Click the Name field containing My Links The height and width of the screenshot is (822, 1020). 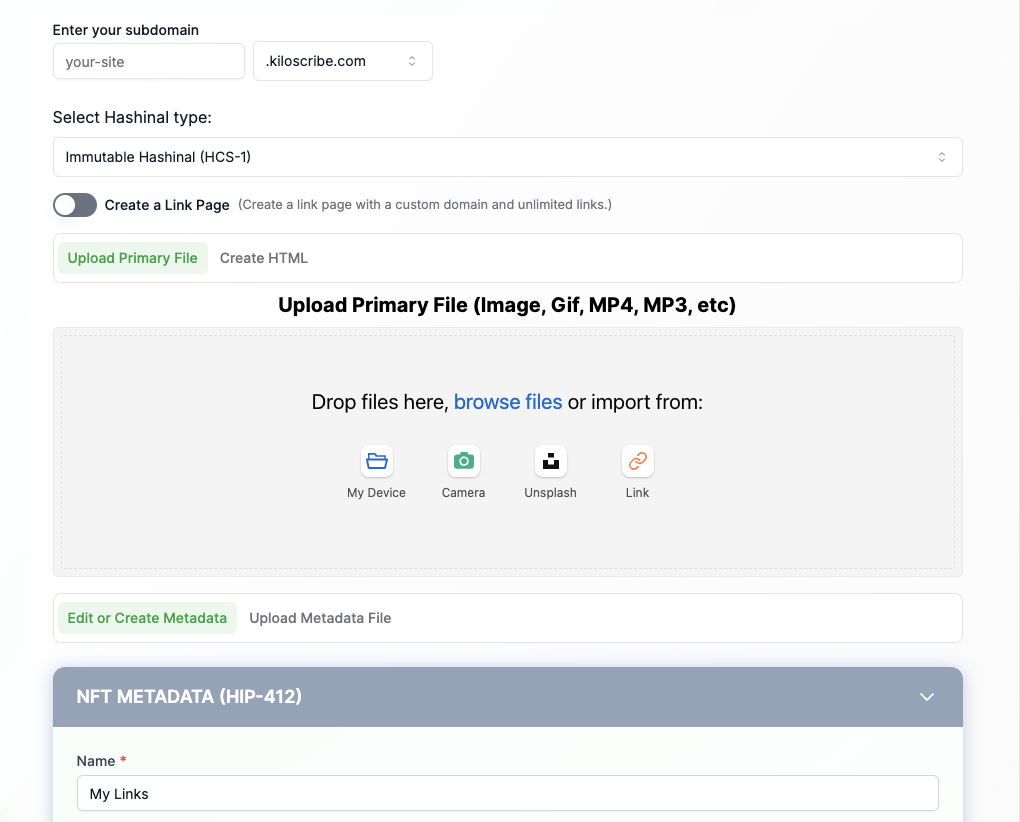pyautogui.click(x=507, y=793)
